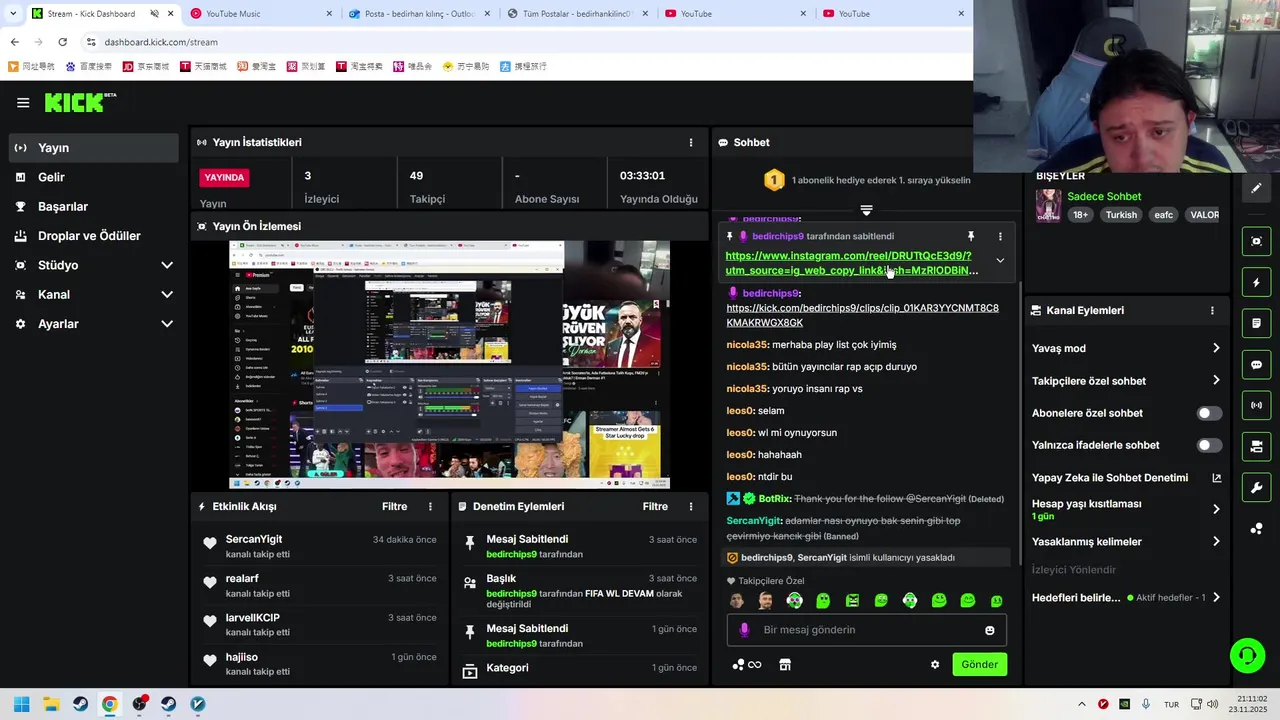
Task: Toggle Abonelere özel sohbet switch
Action: 1209,413
